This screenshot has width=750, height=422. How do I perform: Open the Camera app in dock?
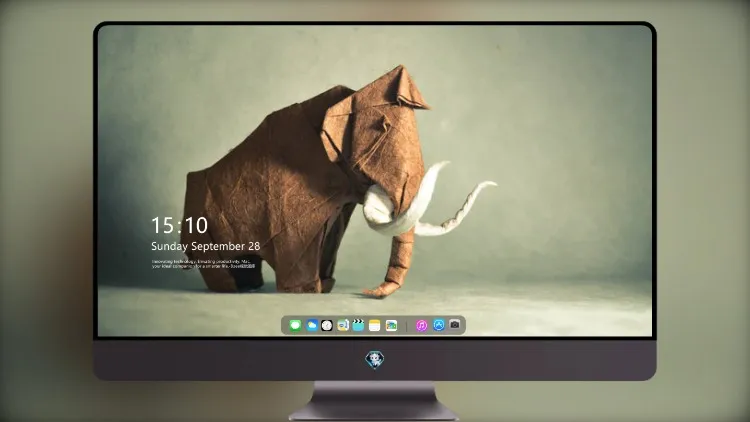(x=455, y=325)
